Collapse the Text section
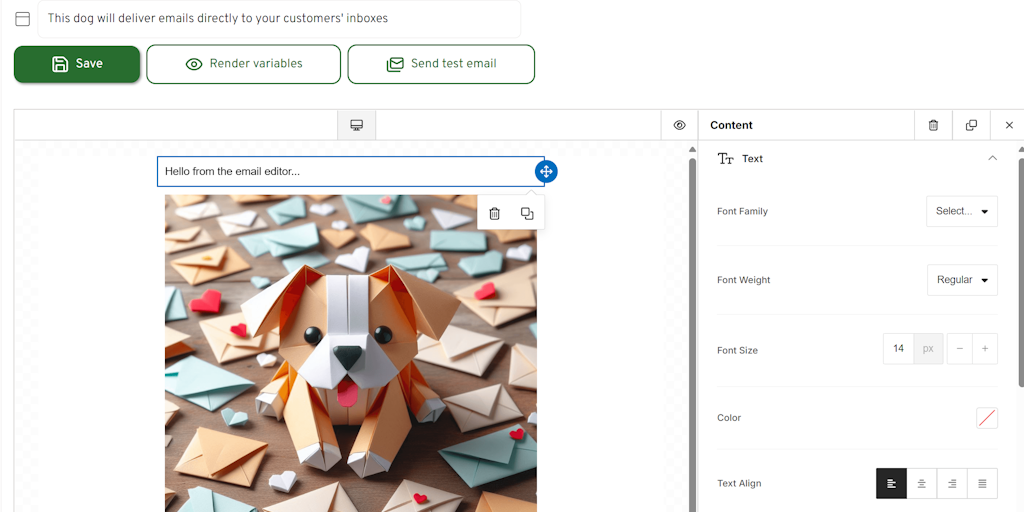Viewport: 1024px width, 512px height. click(992, 158)
